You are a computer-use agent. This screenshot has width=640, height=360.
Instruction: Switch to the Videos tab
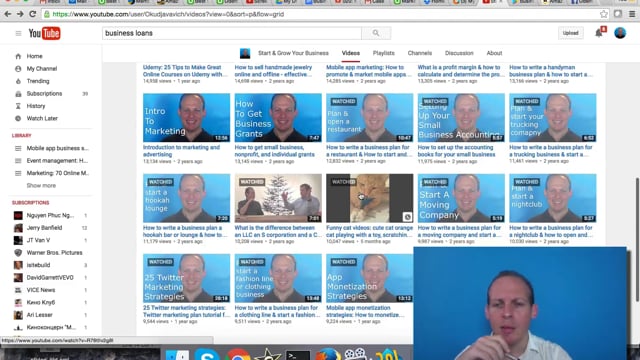(x=351, y=53)
